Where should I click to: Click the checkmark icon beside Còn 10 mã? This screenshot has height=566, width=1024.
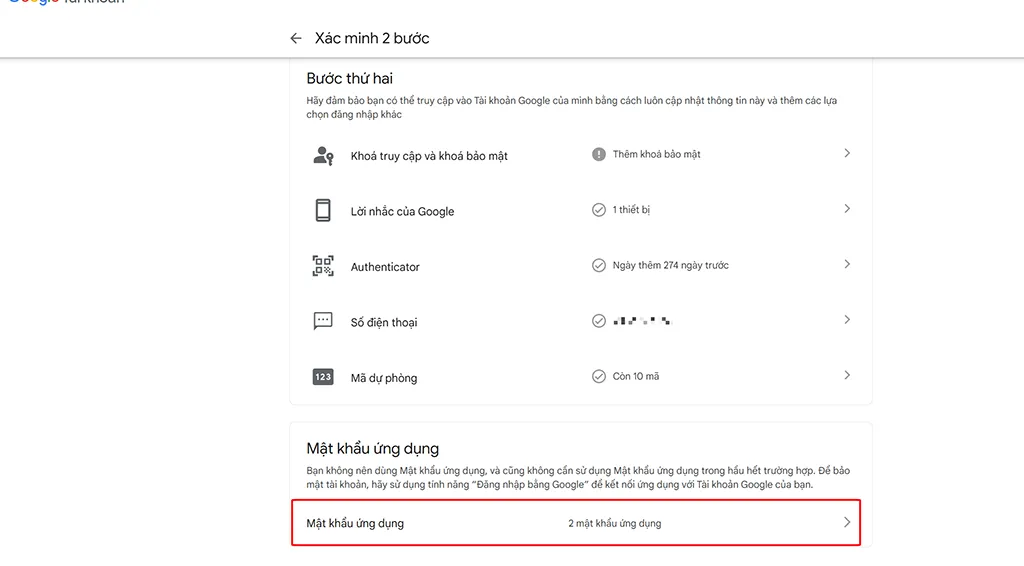pyautogui.click(x=599, y=376)
